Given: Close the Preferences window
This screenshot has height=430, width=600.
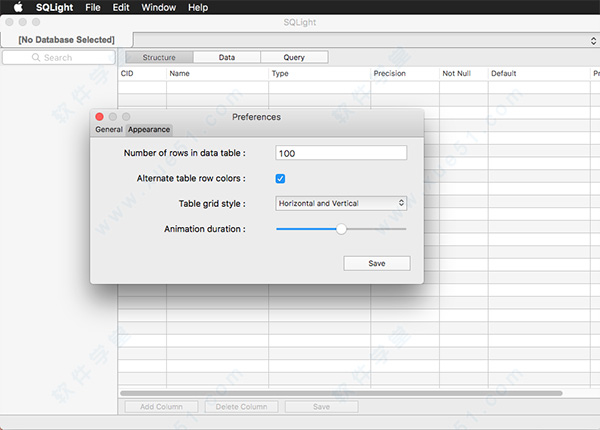Looking at the screenshot, I should click(99, 117).
